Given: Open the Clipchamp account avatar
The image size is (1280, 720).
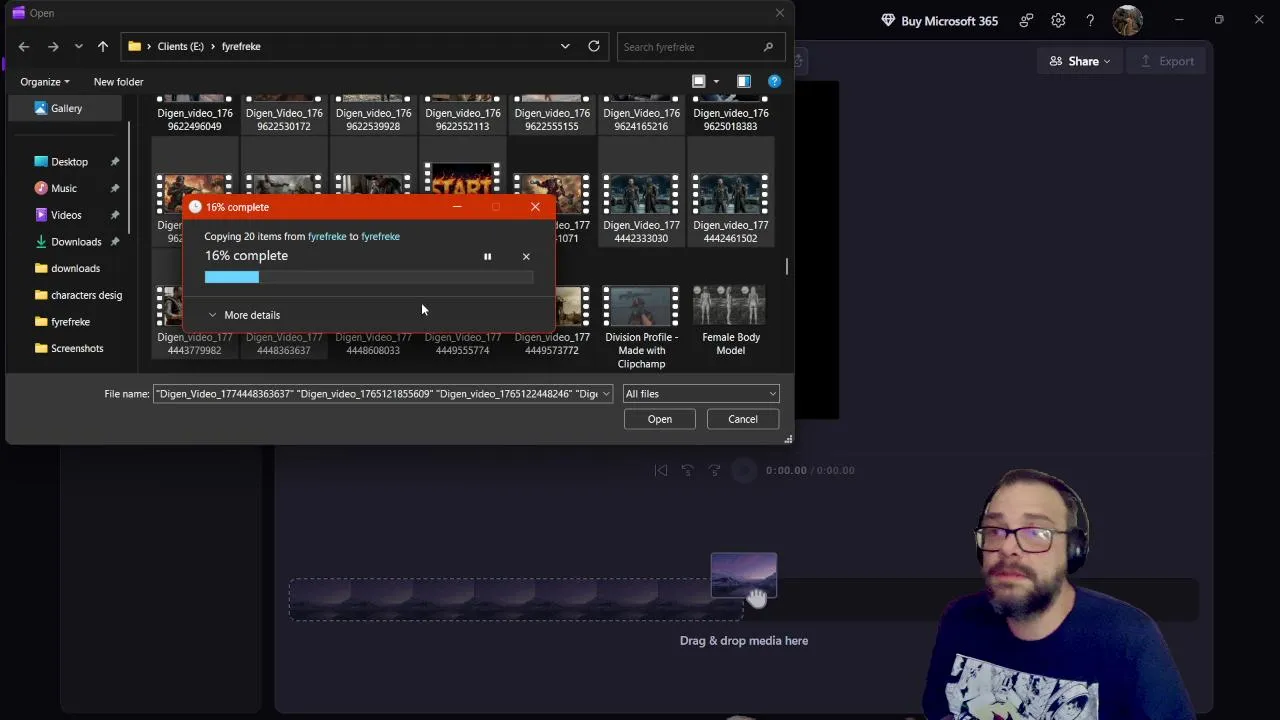Looking at the screenshot, I should (x=1127, y=20).
